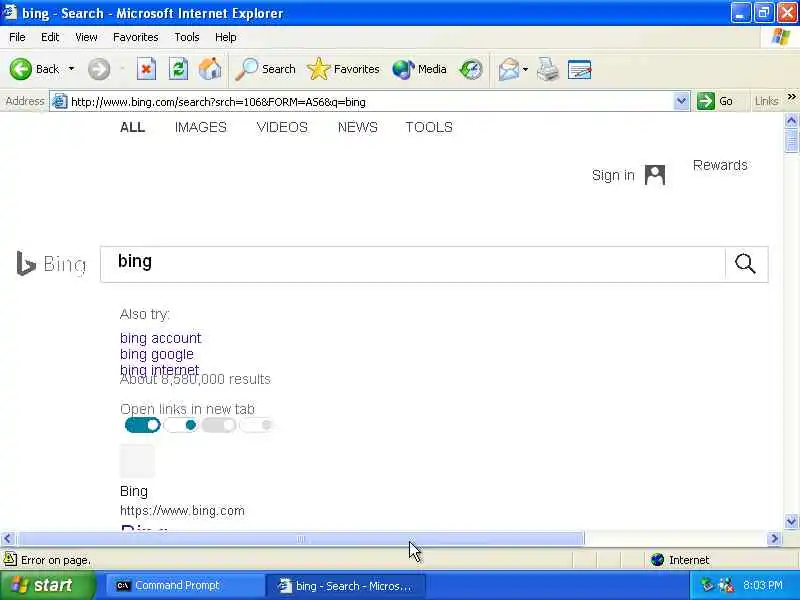Select the ALL results tab
Screen dimensions: 800x600
pyautogui.click(x=133, y=127)
